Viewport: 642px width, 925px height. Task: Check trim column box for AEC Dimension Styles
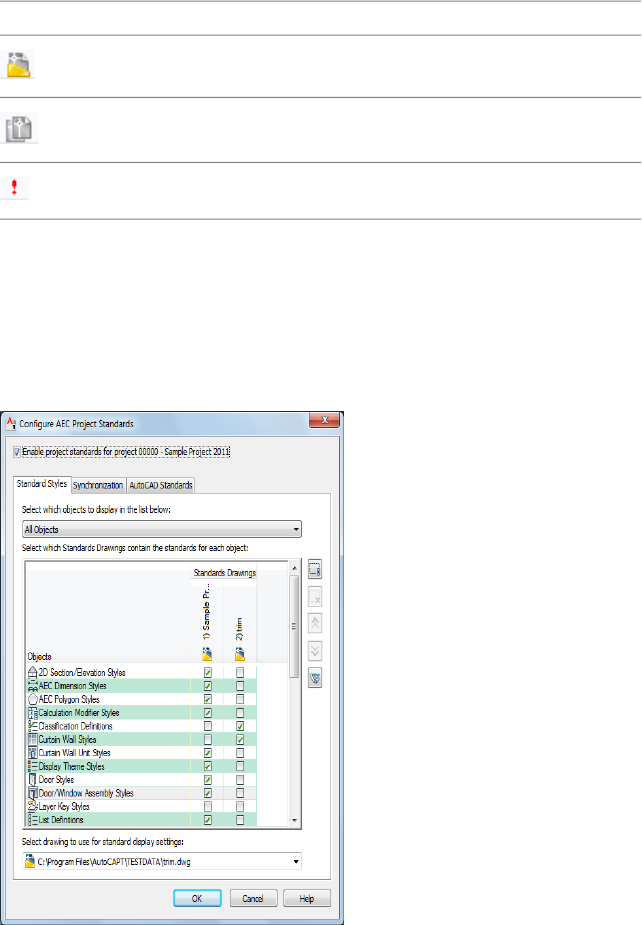coord(240,685)
